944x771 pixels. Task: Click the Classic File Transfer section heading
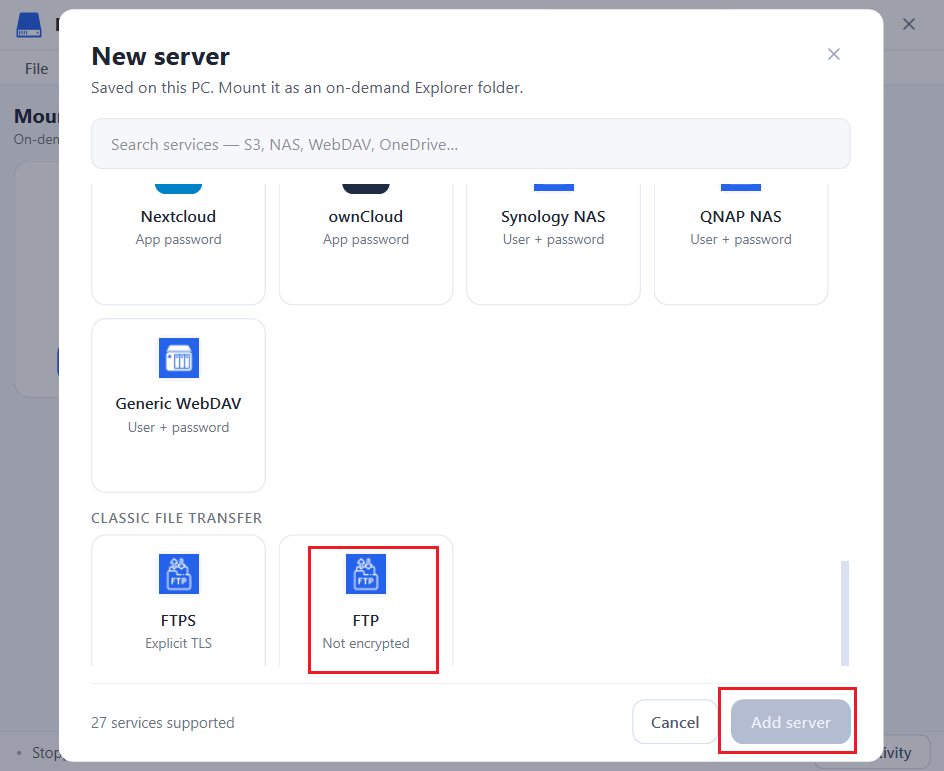point(176,518)
